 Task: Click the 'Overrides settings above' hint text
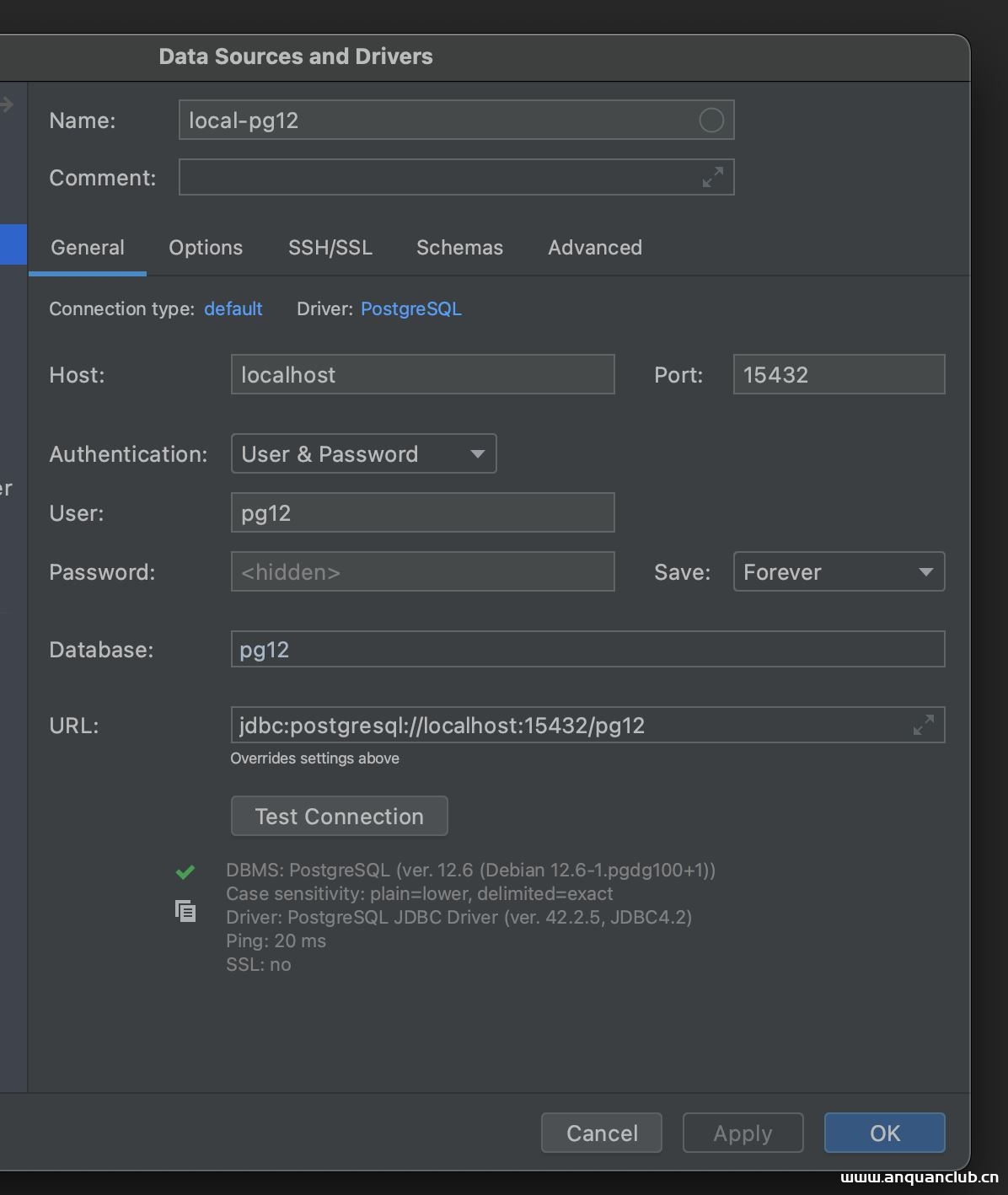(x=315, y=758)
